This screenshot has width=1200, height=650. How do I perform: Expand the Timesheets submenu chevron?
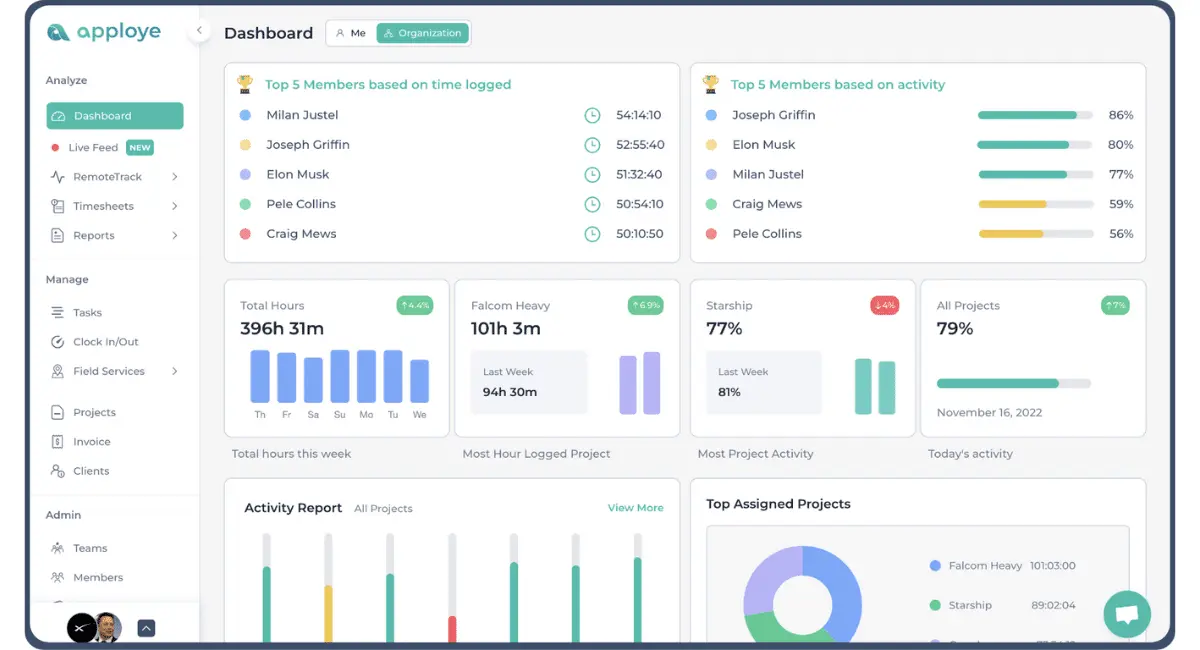[174, 206]
